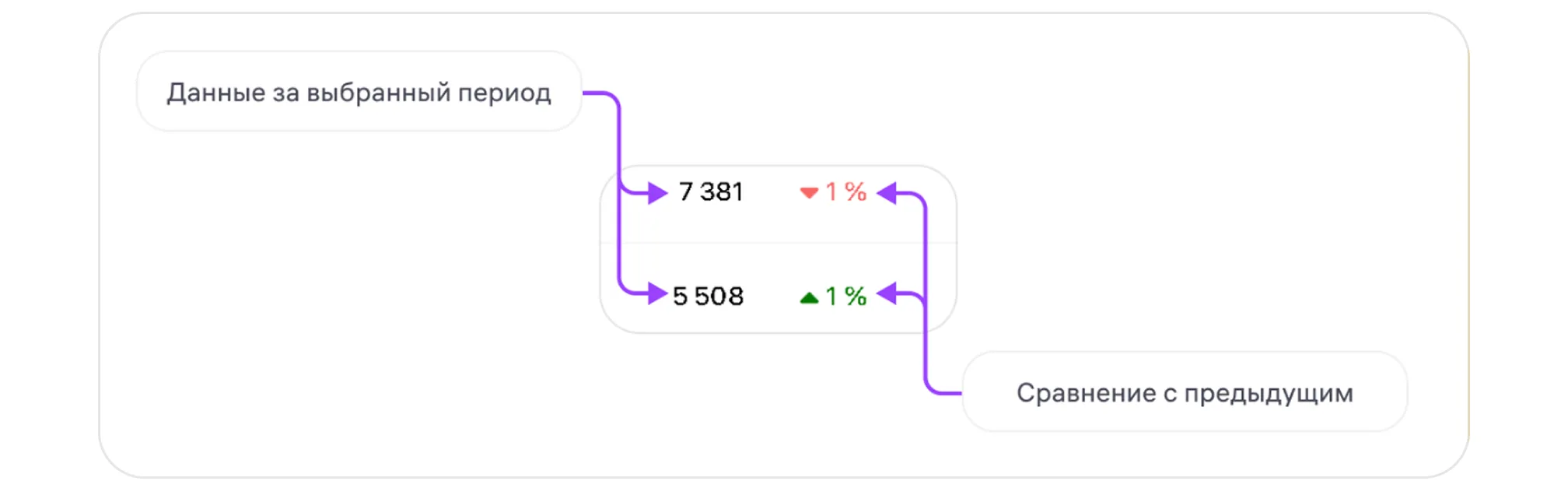The width and height of the screenshot is (1568, 488).
Task: Click the divider line between the two rows
Action: (x=778, y=243)
